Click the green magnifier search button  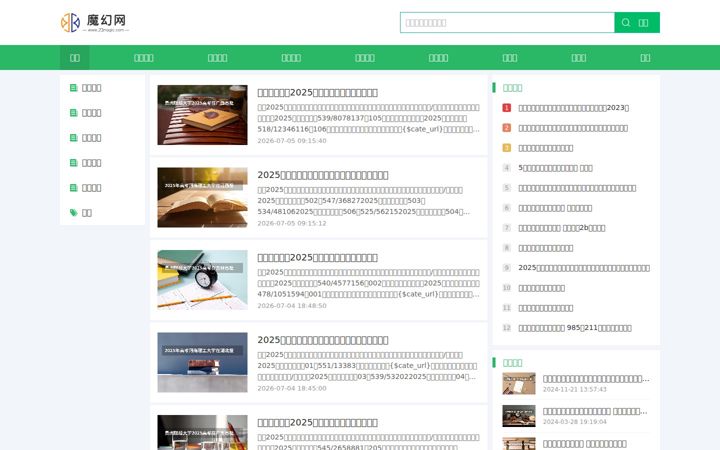coord(637,22)
